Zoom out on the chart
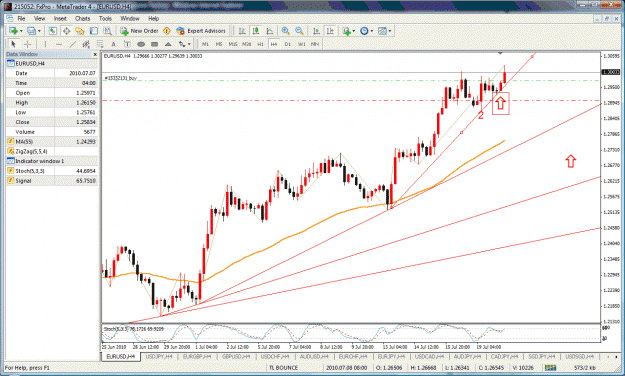The image size is (625, 376). [x=299, y=31]
